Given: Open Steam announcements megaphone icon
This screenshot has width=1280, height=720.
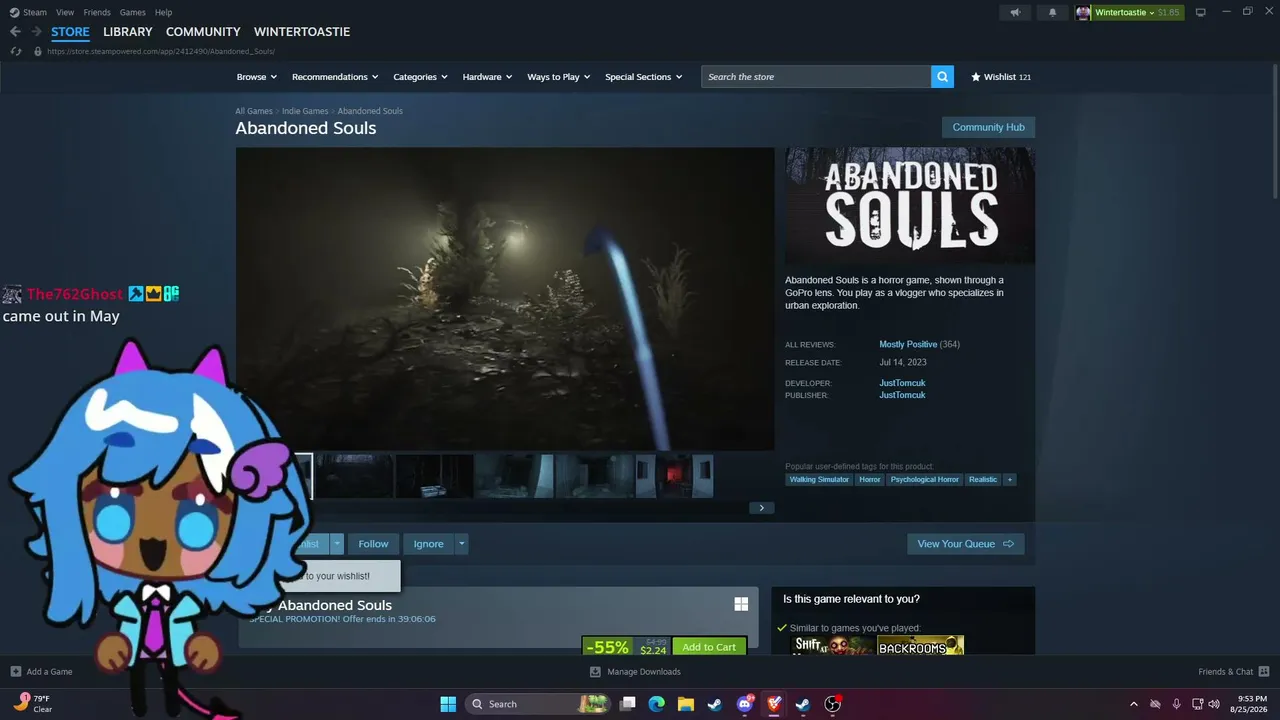Looking at the screenshot, I should (1015, 12).
